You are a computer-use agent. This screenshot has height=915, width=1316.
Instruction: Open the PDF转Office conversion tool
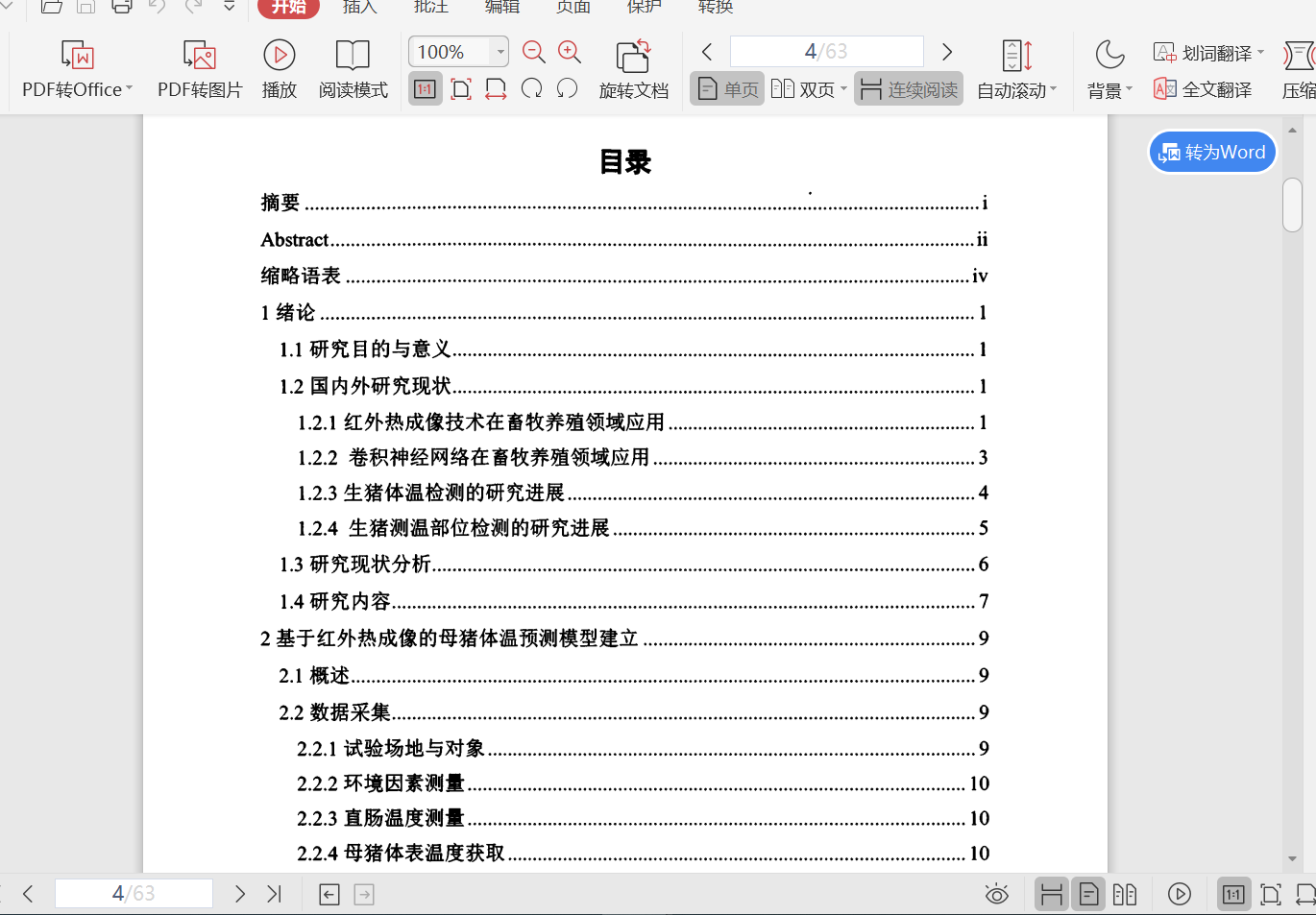76,69
